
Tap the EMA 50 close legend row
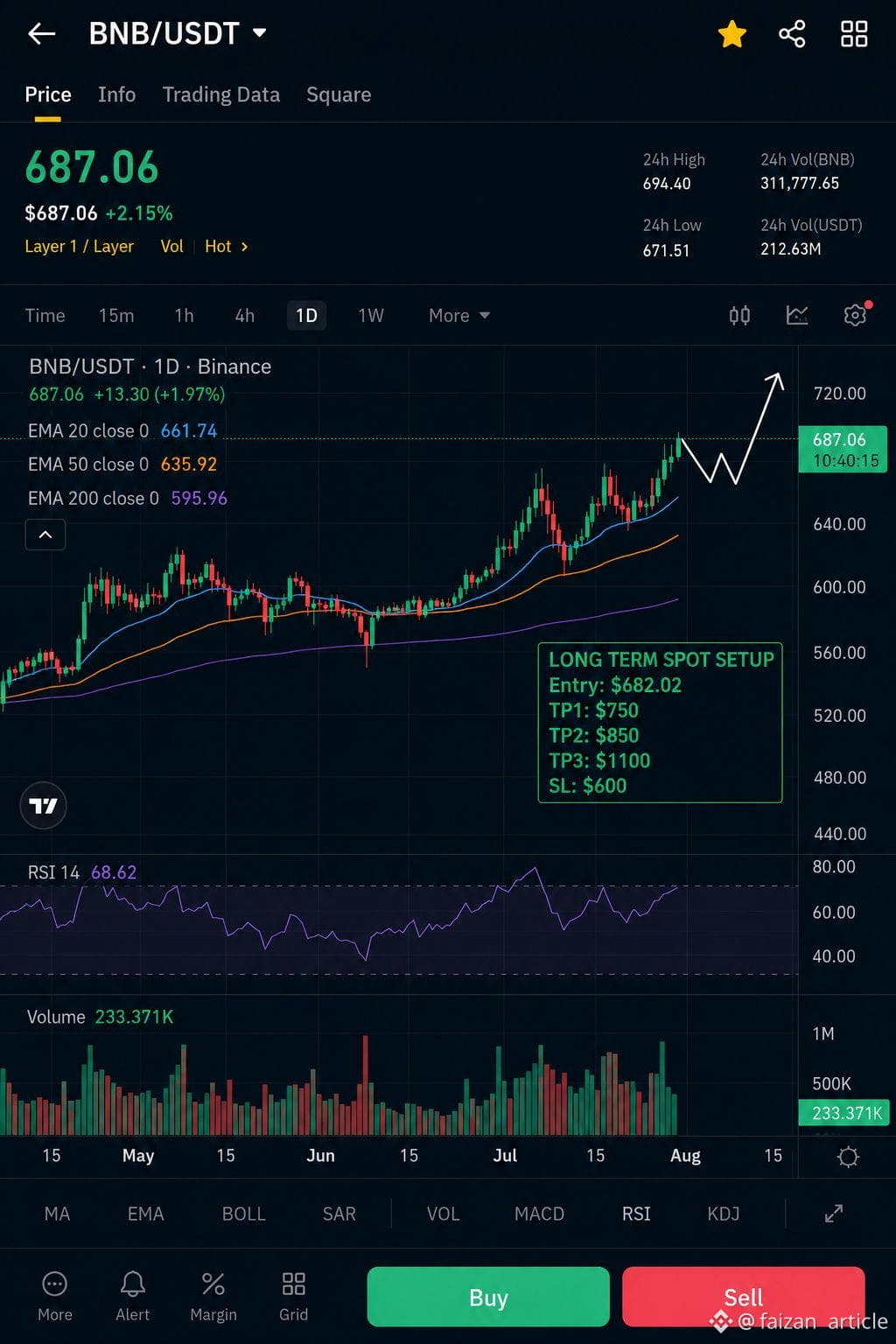tap(122, 464)
